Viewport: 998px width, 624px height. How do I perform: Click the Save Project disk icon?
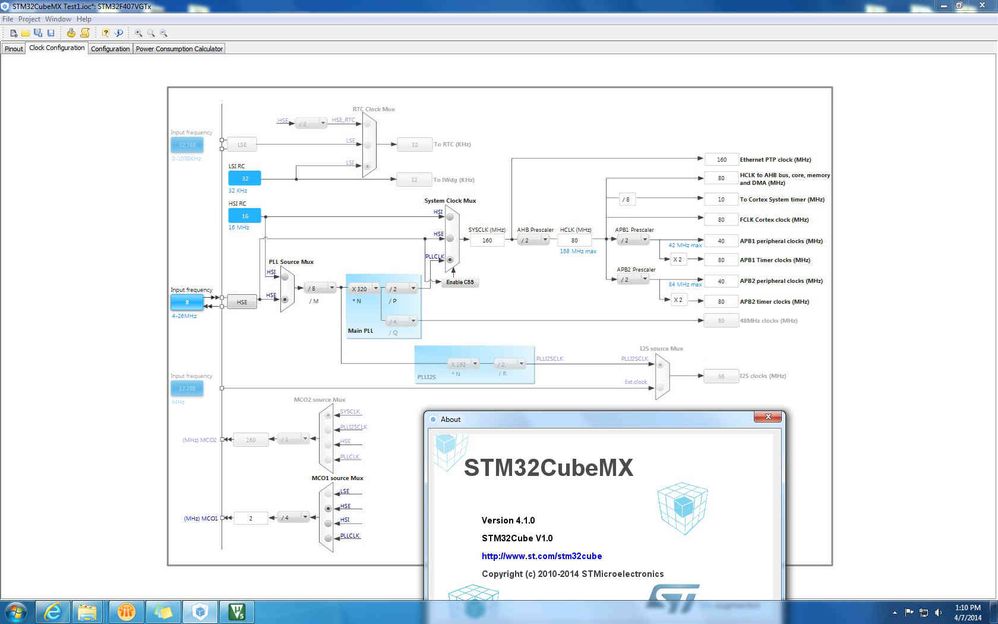[x=51, y=32]
